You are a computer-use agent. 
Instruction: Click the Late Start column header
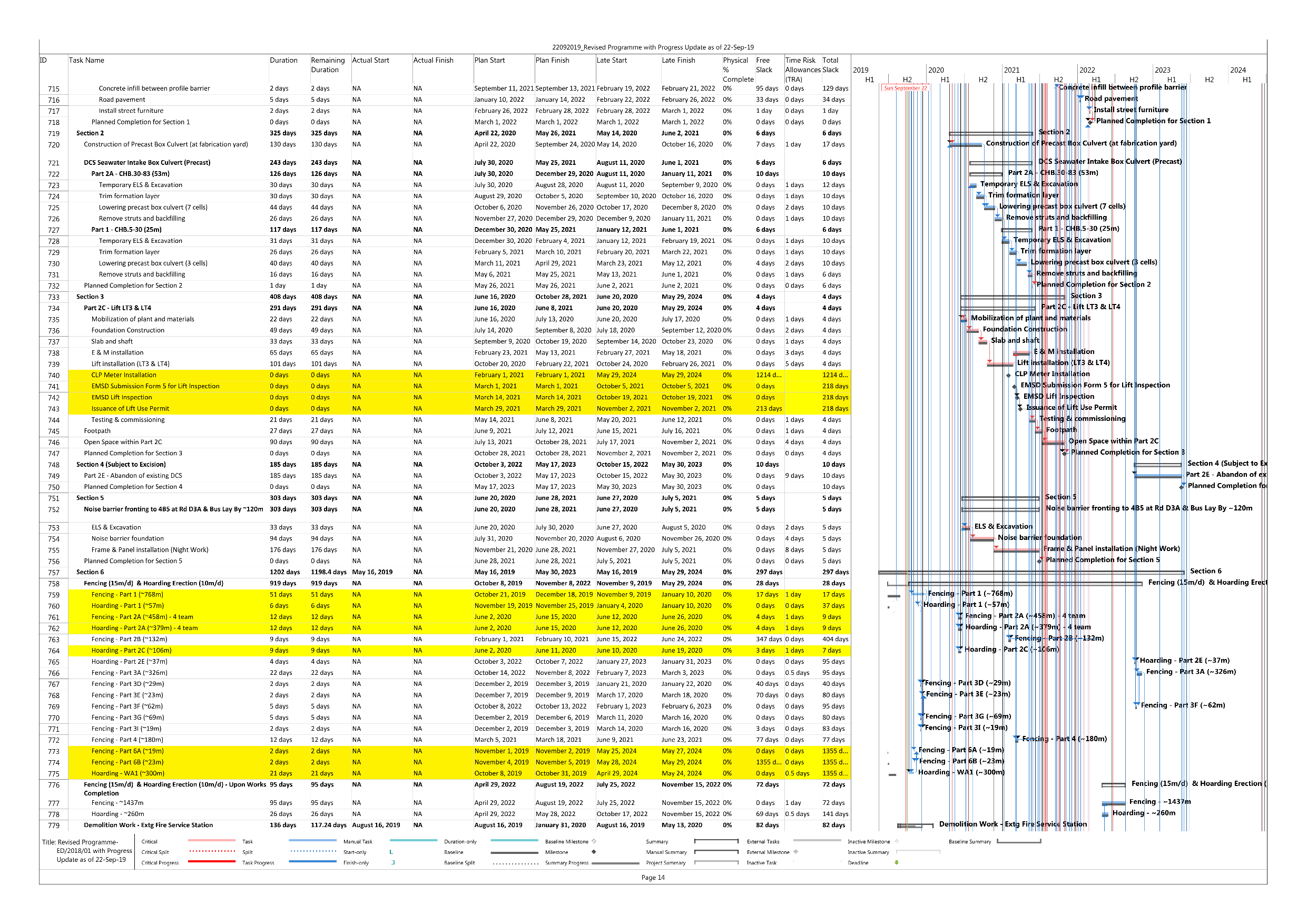tap(612, 61)
